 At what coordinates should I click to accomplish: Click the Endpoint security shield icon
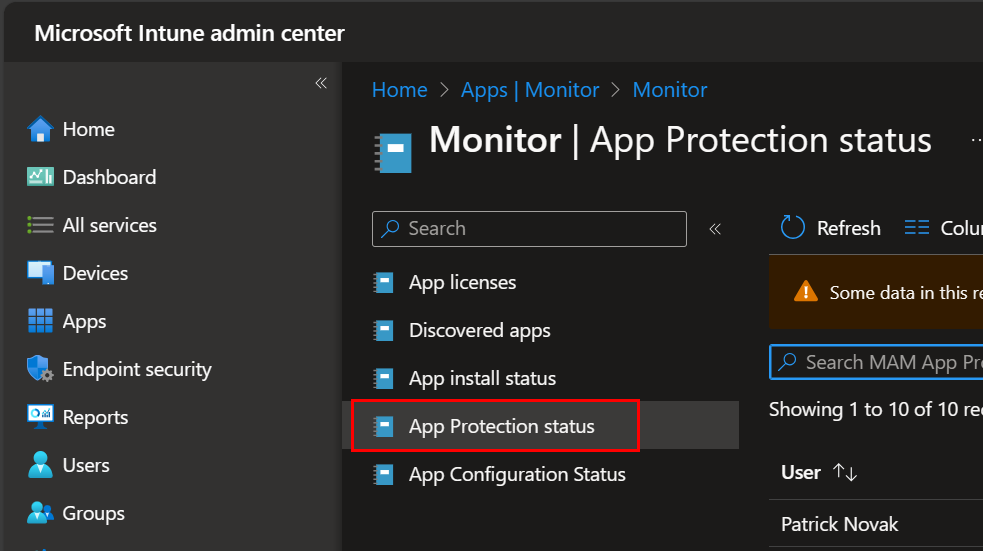40,369
